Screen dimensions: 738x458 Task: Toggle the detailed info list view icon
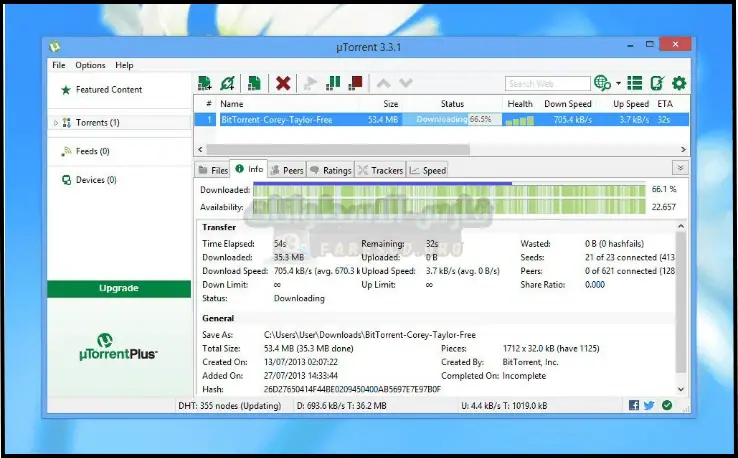coord(636,83)
